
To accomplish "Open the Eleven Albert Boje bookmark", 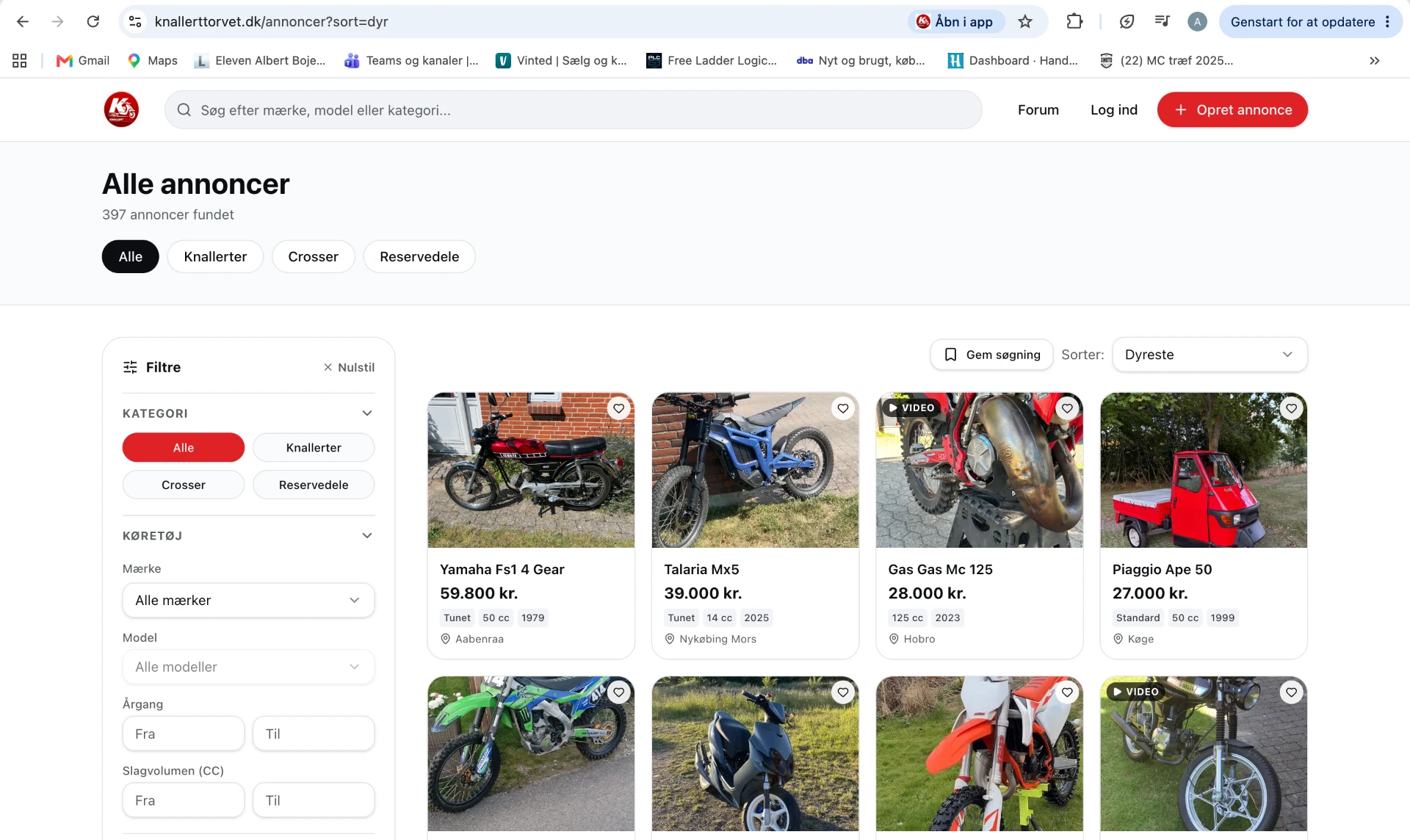I will coord(260,61).
